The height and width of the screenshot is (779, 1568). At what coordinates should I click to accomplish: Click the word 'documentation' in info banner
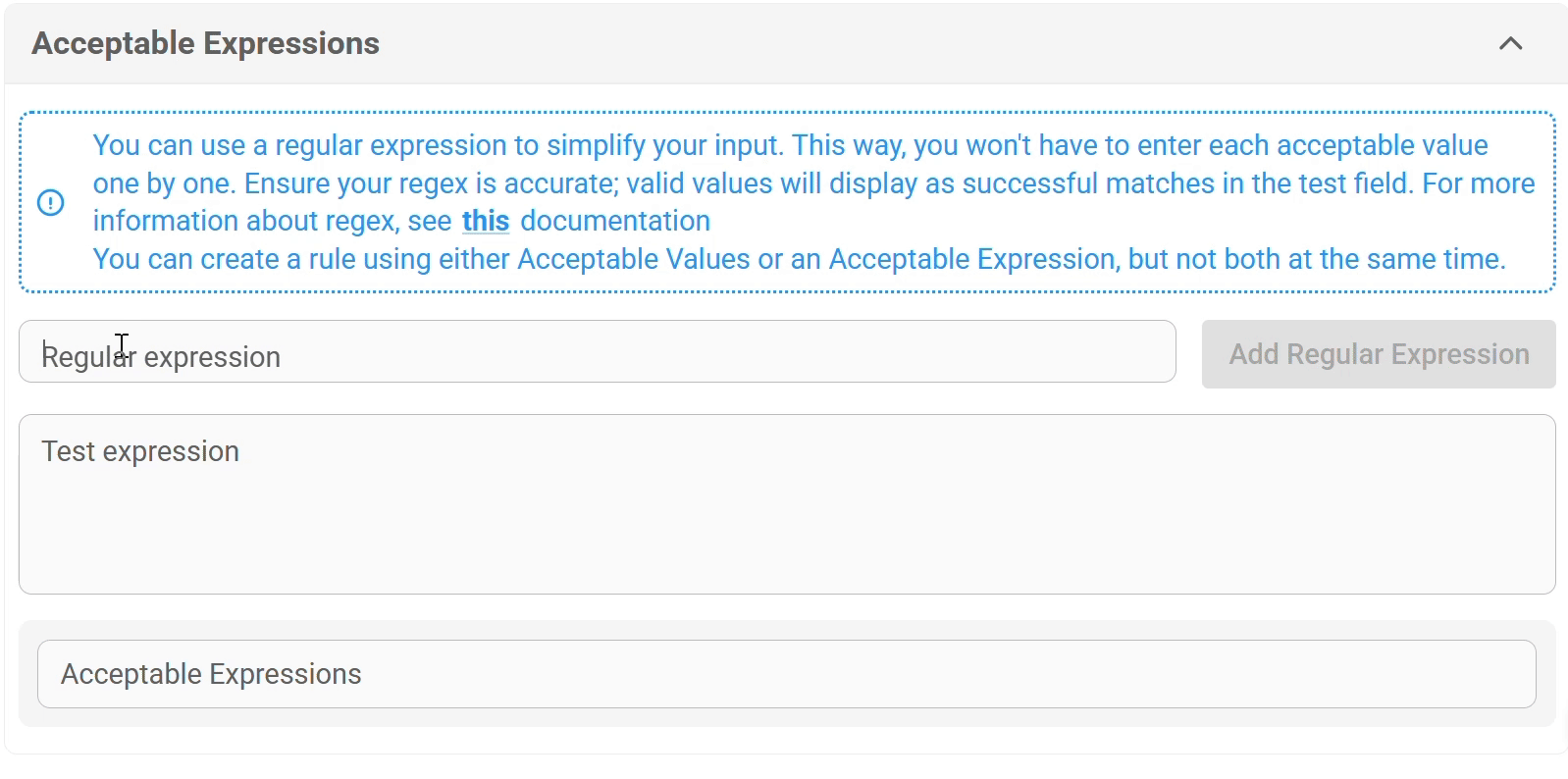pyautogui.click(x=615, y=221)
